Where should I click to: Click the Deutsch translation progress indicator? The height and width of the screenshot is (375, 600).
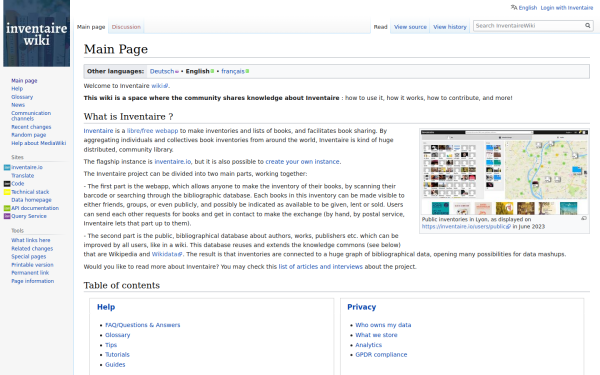point(177,72)
